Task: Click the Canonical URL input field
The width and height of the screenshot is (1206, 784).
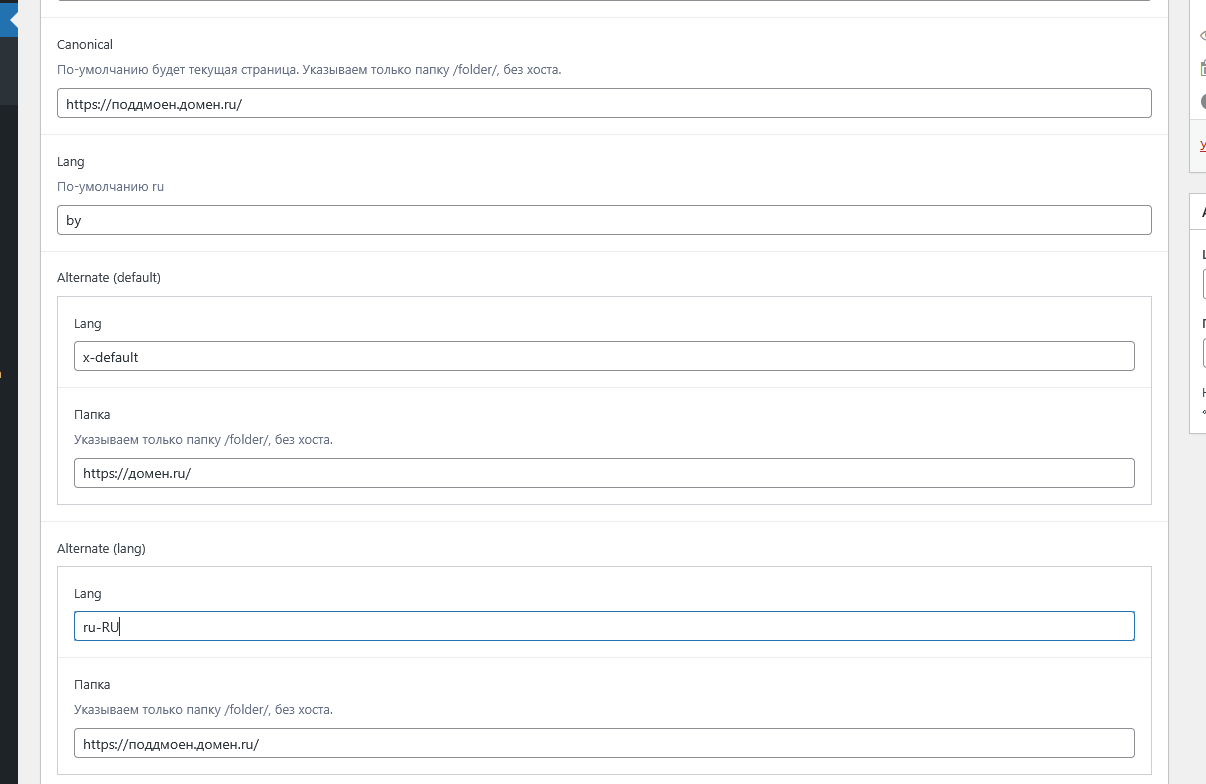Action: click(x=604, y=103)
